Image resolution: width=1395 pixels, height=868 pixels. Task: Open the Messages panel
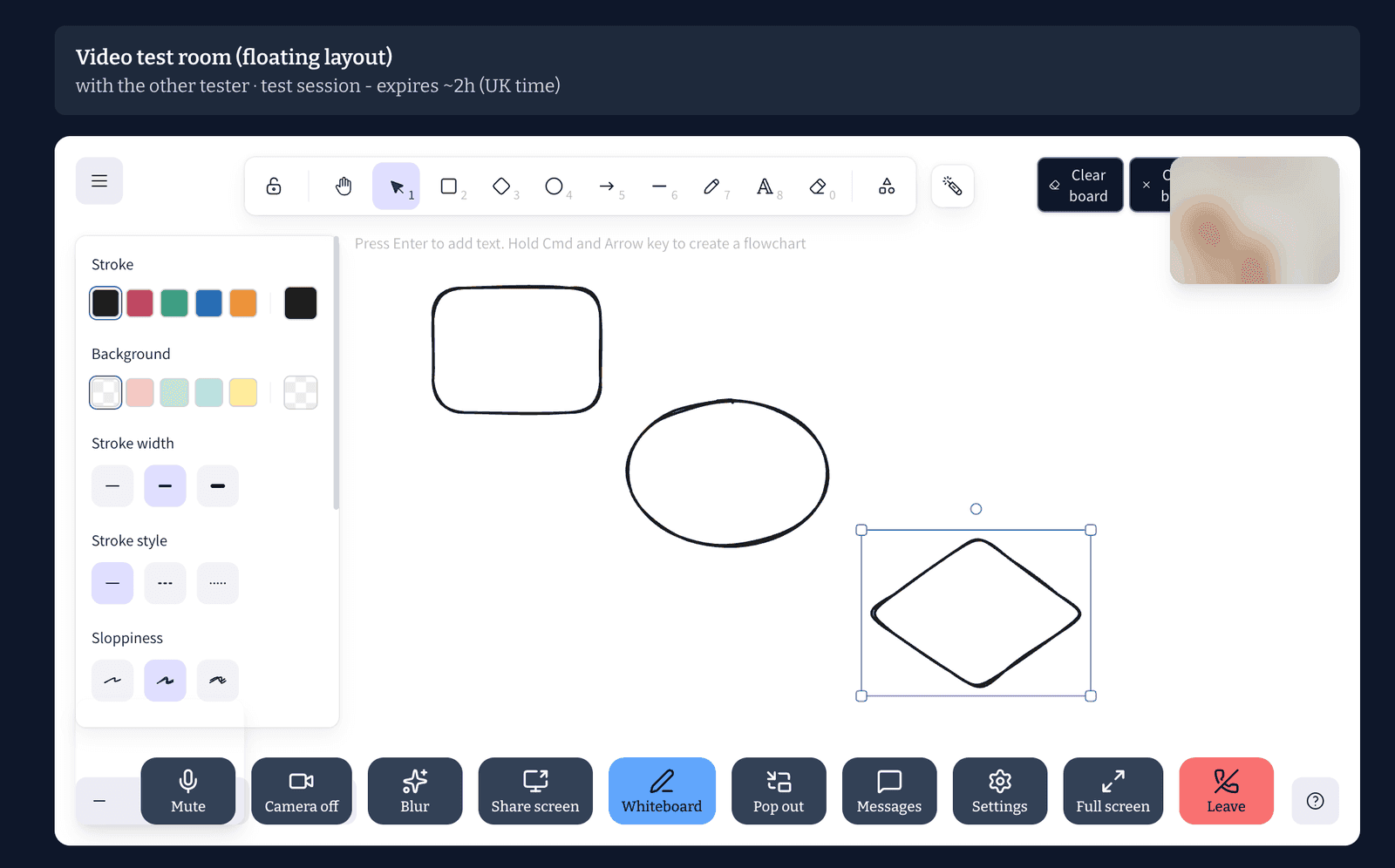click(889, 791)
